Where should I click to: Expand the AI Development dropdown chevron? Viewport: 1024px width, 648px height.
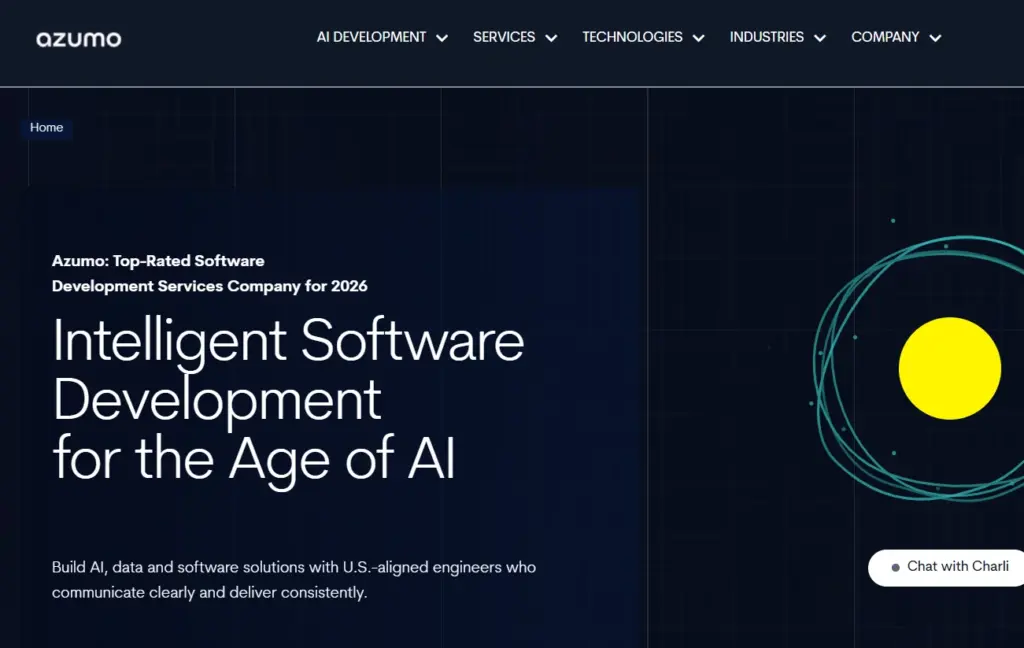point(442,39)
